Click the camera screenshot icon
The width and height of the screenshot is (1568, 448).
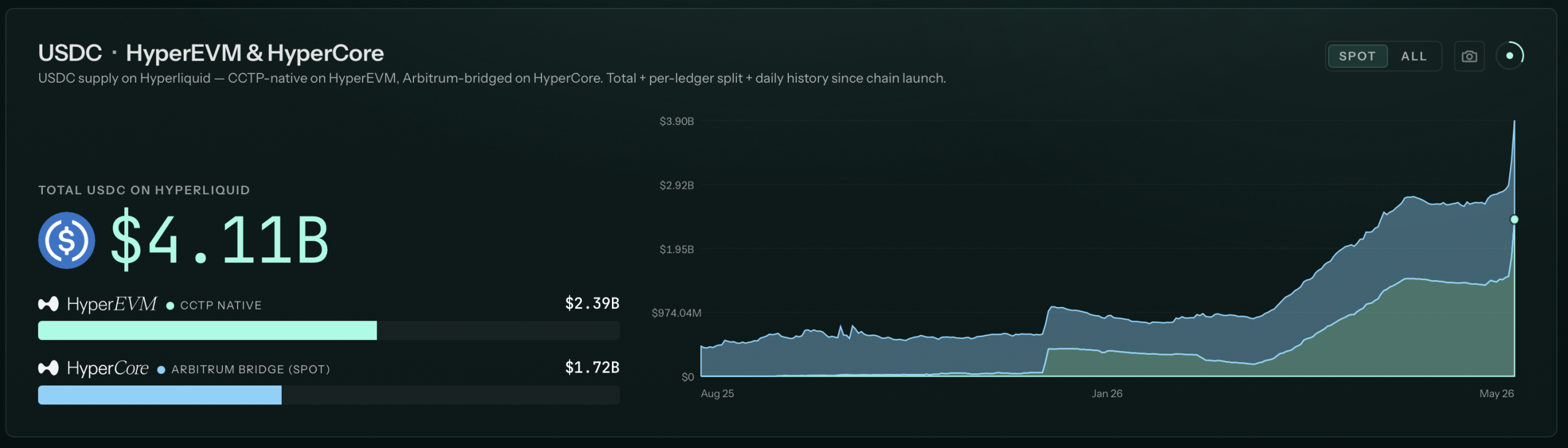point(1469,56)
